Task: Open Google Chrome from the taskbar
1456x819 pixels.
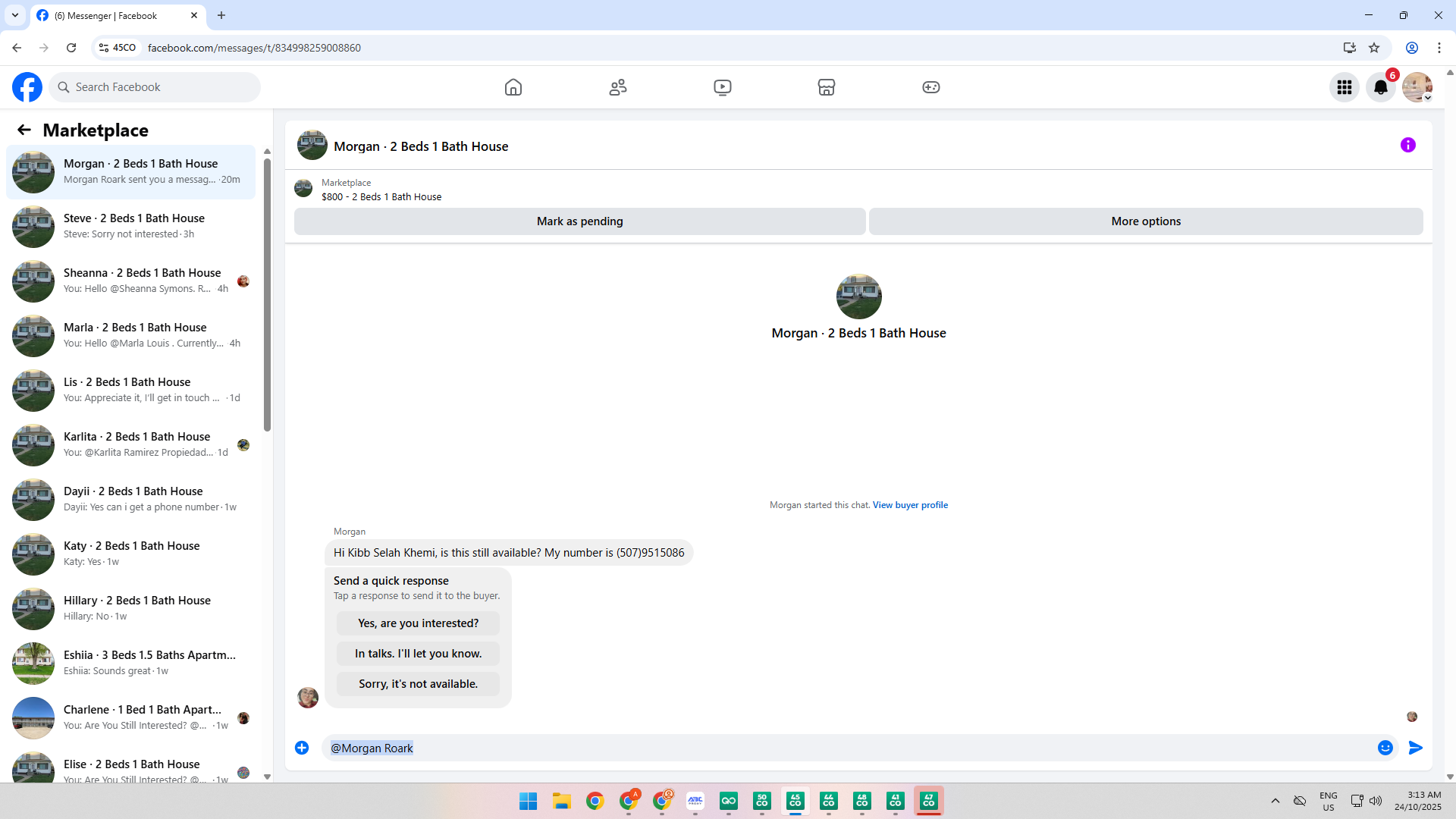Action: [595, 801]
